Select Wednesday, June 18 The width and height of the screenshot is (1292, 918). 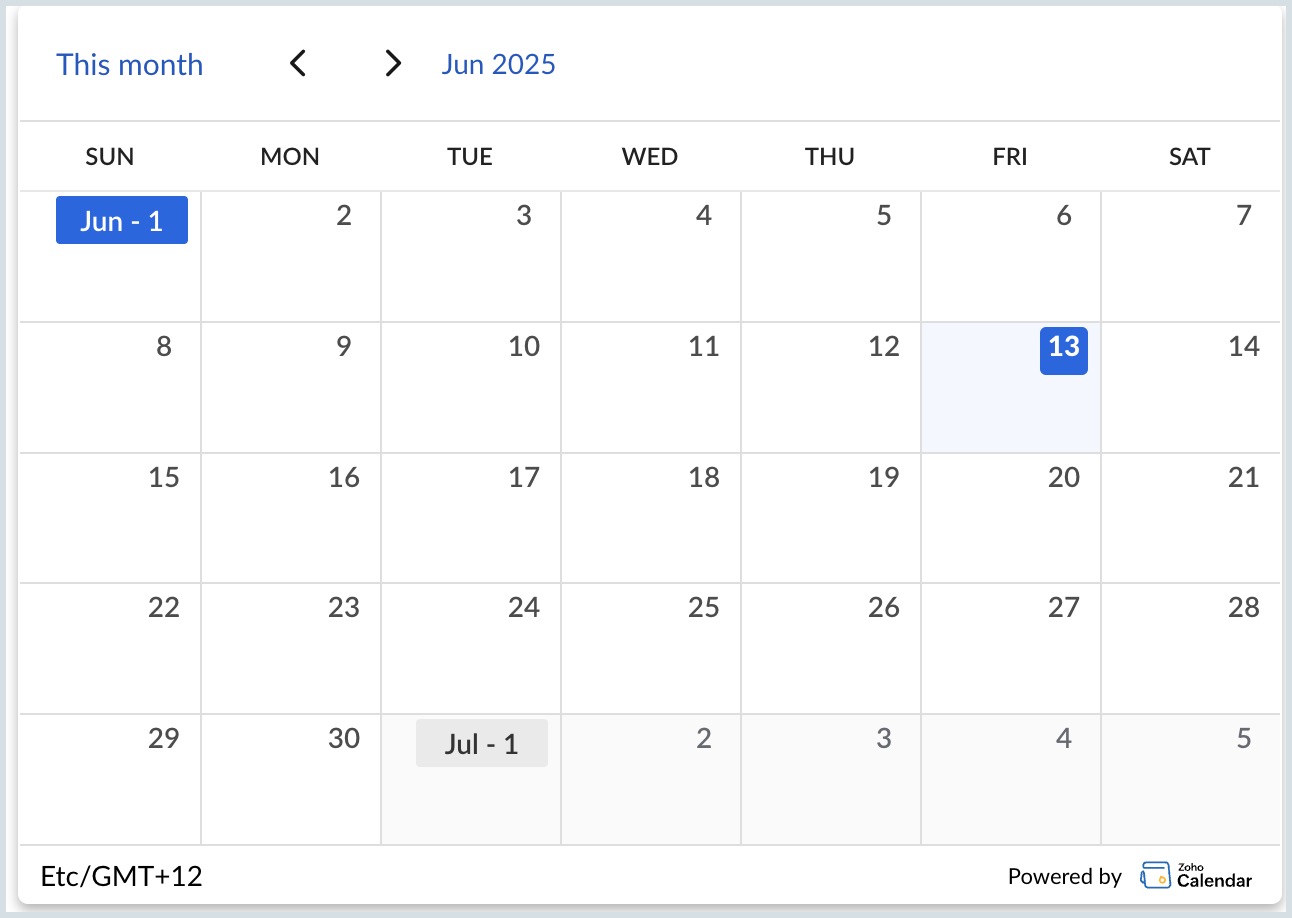point(651,518)
